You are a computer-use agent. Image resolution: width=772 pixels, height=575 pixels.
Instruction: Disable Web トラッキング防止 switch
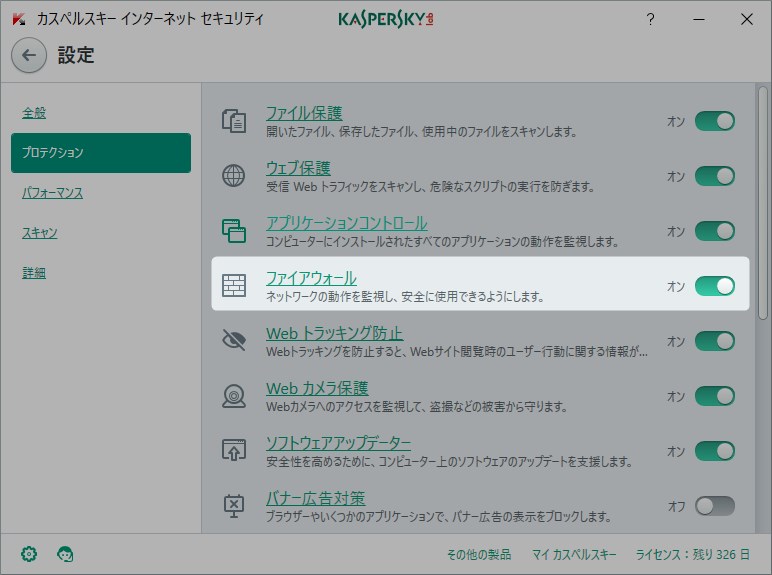point(715,341)
